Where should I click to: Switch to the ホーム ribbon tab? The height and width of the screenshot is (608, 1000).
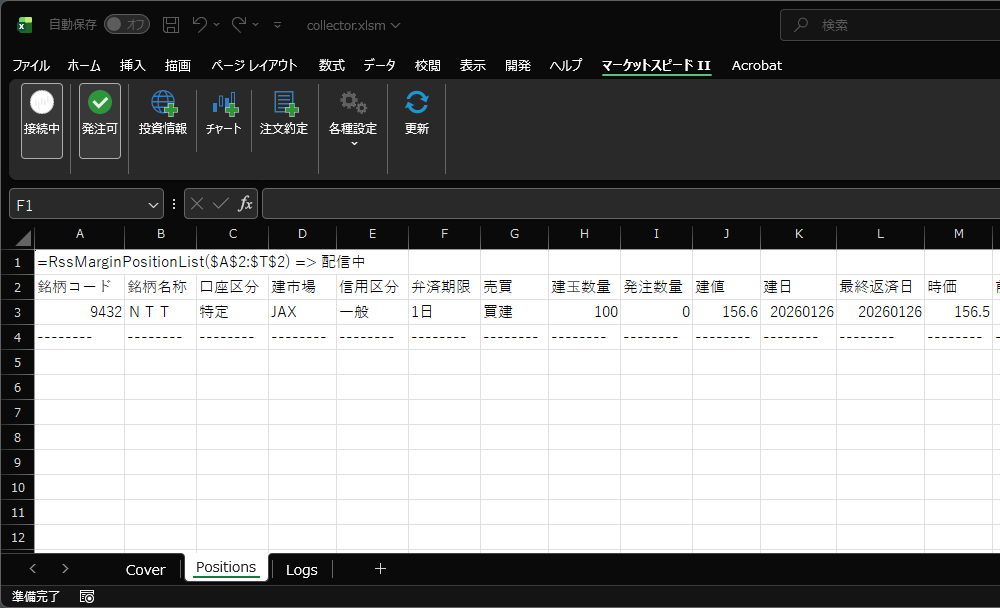84,65
